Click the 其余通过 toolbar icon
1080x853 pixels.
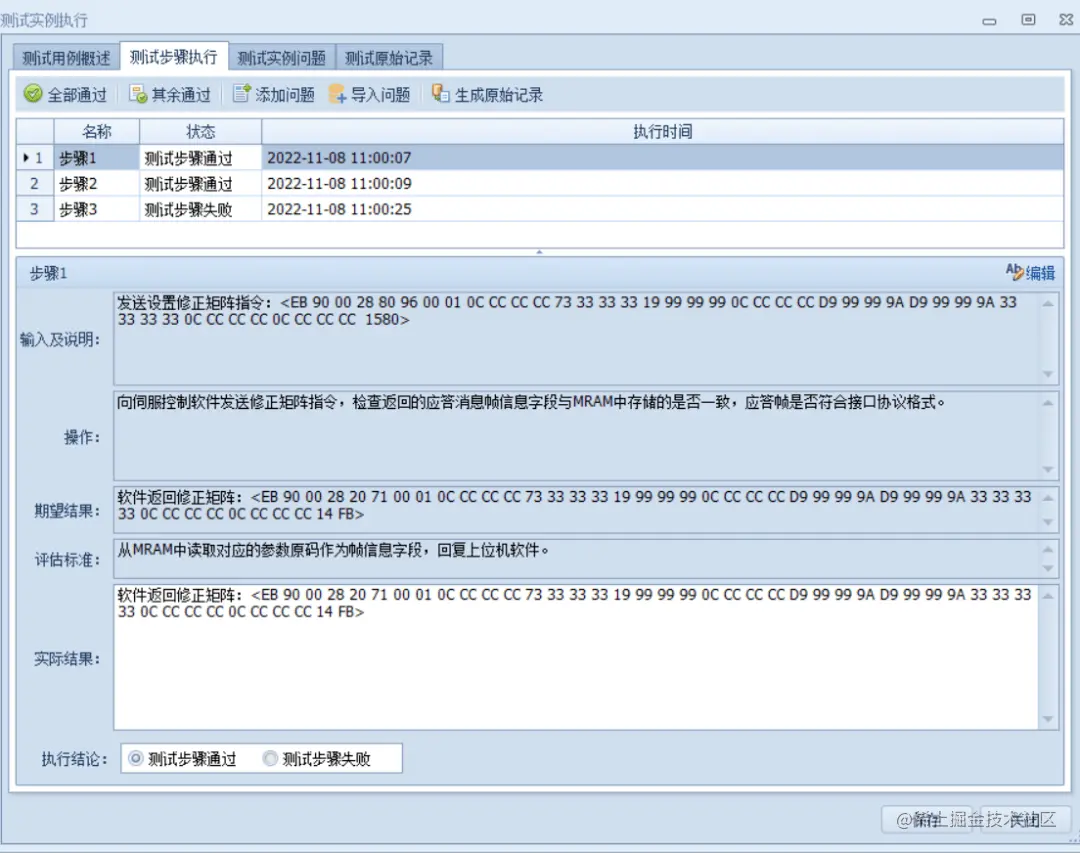coord(138,94)
